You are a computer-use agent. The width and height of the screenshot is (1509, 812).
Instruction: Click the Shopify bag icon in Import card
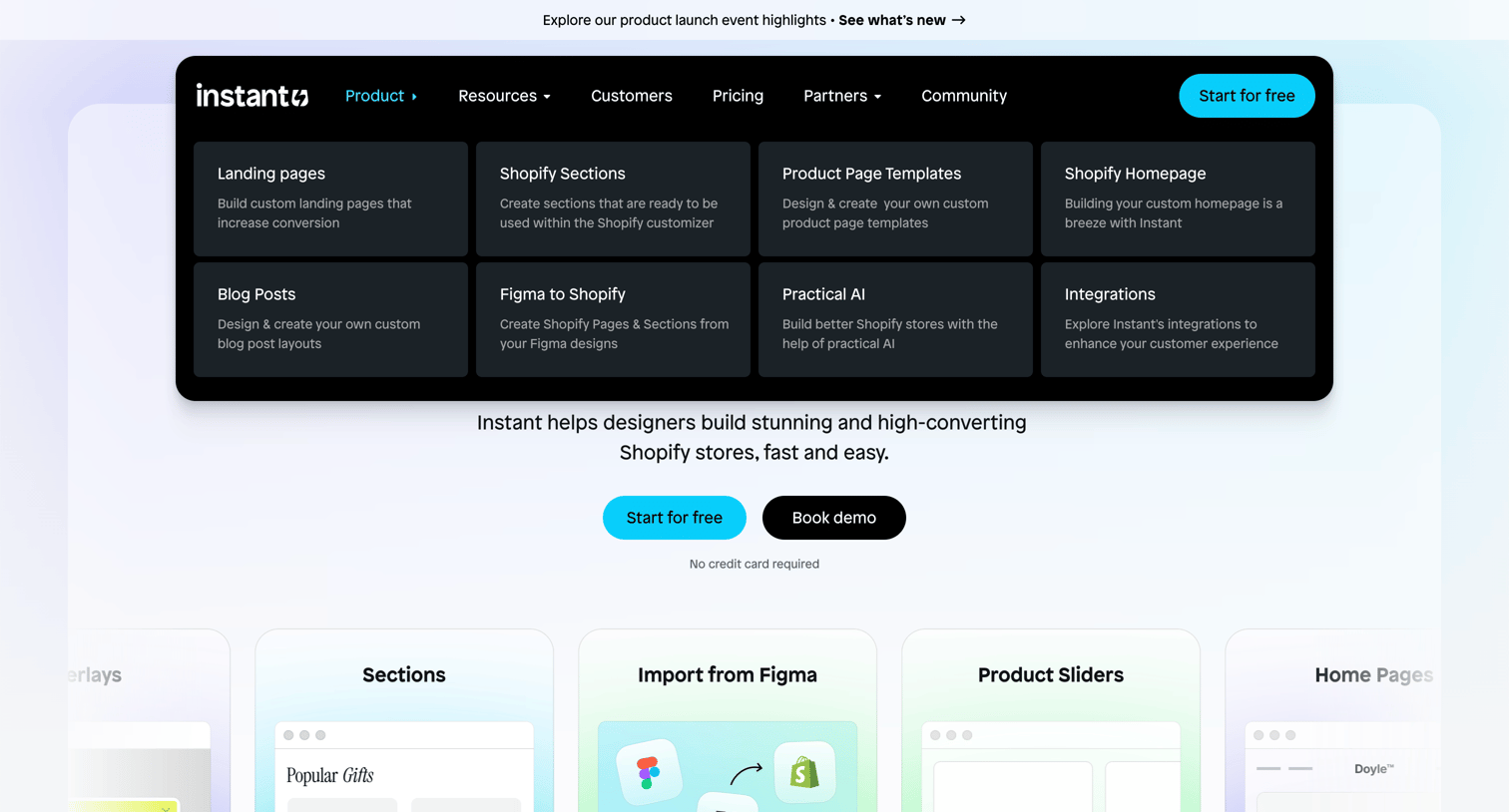click(x=804, y=772)
